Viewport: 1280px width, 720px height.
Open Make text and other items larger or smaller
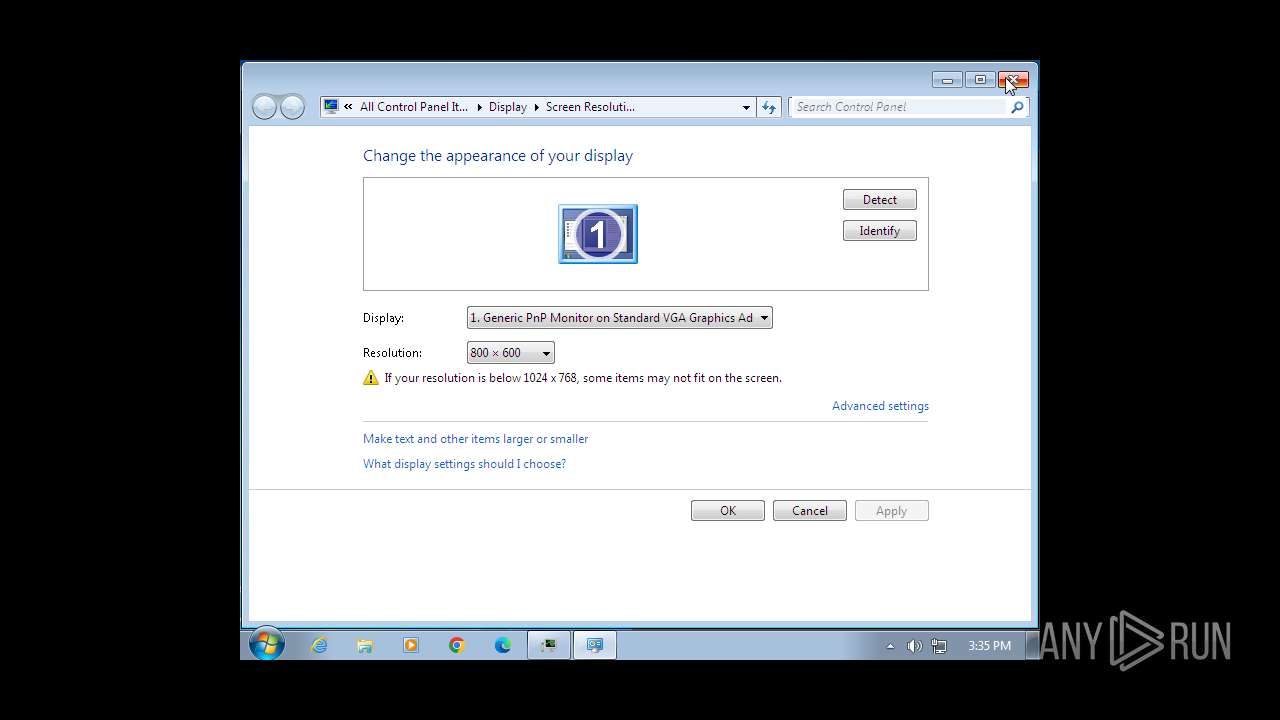point(475,439)
